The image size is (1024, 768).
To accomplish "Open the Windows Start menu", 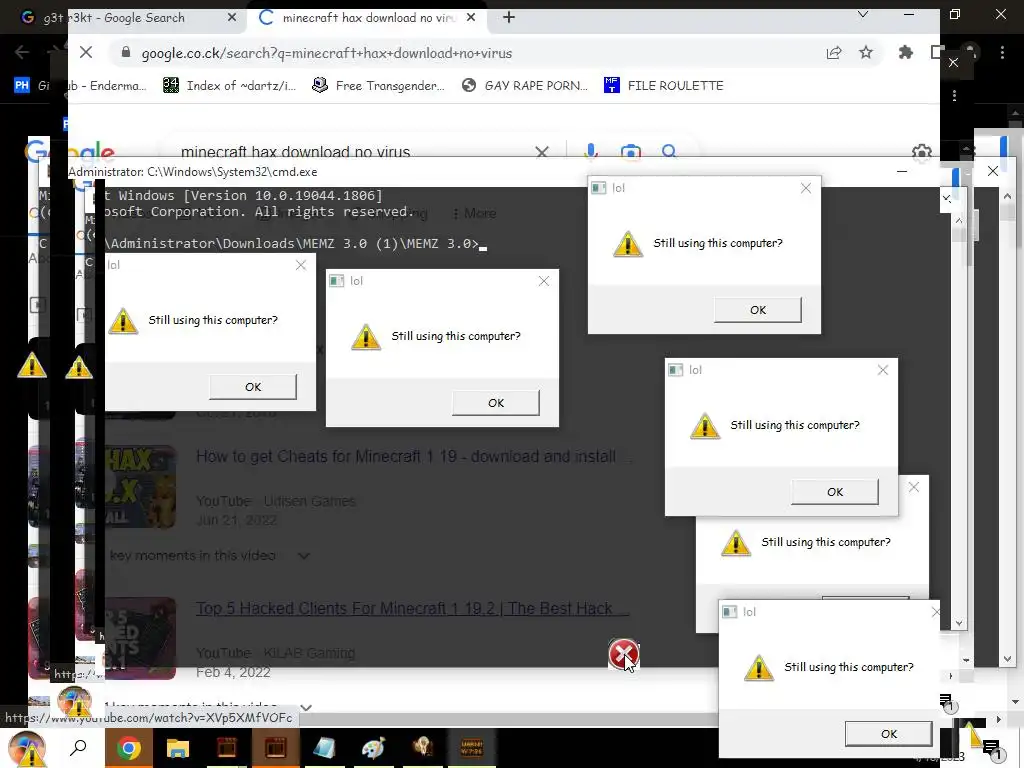I will 26,748.
